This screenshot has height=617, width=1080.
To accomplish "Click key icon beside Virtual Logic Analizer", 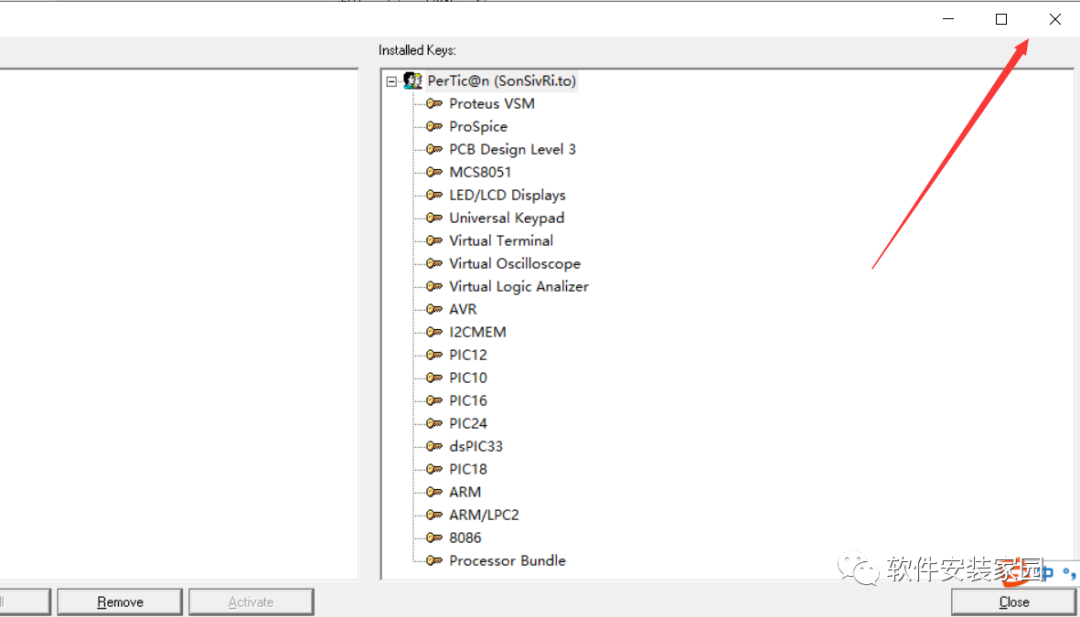I will click(434, 286).
